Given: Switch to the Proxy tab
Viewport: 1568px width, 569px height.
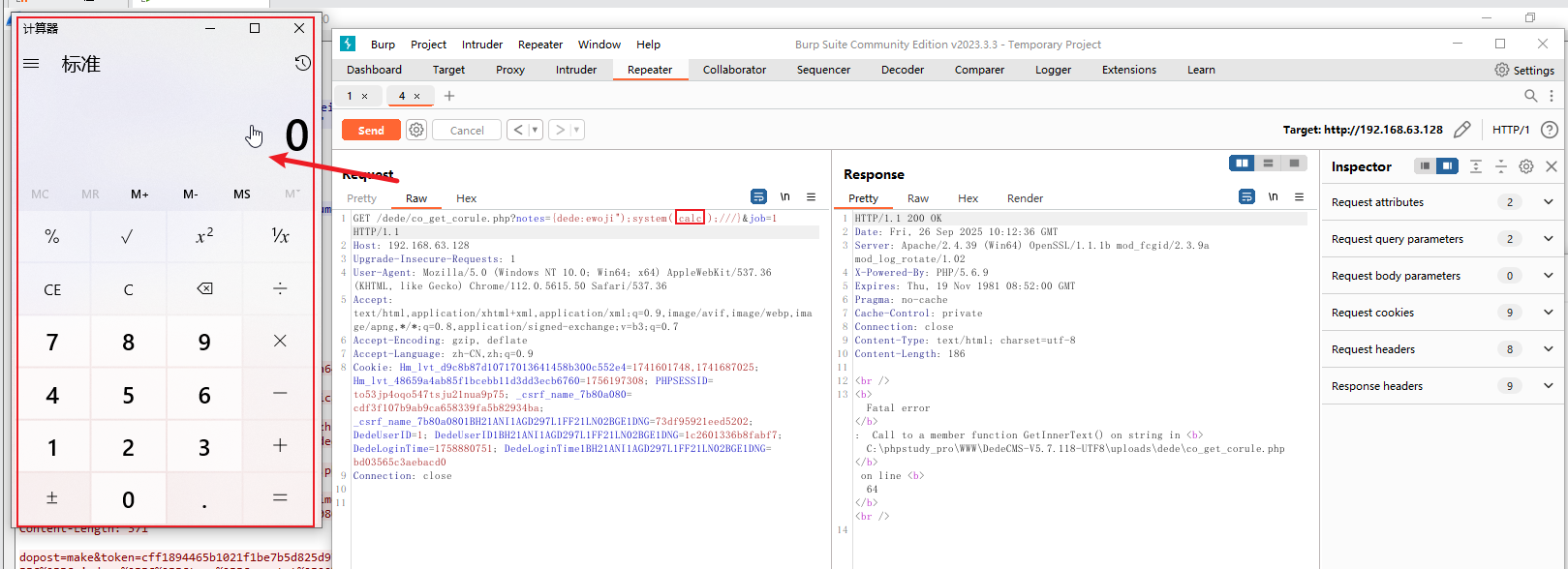Looking at the screenshot, I should pos(510,70).
